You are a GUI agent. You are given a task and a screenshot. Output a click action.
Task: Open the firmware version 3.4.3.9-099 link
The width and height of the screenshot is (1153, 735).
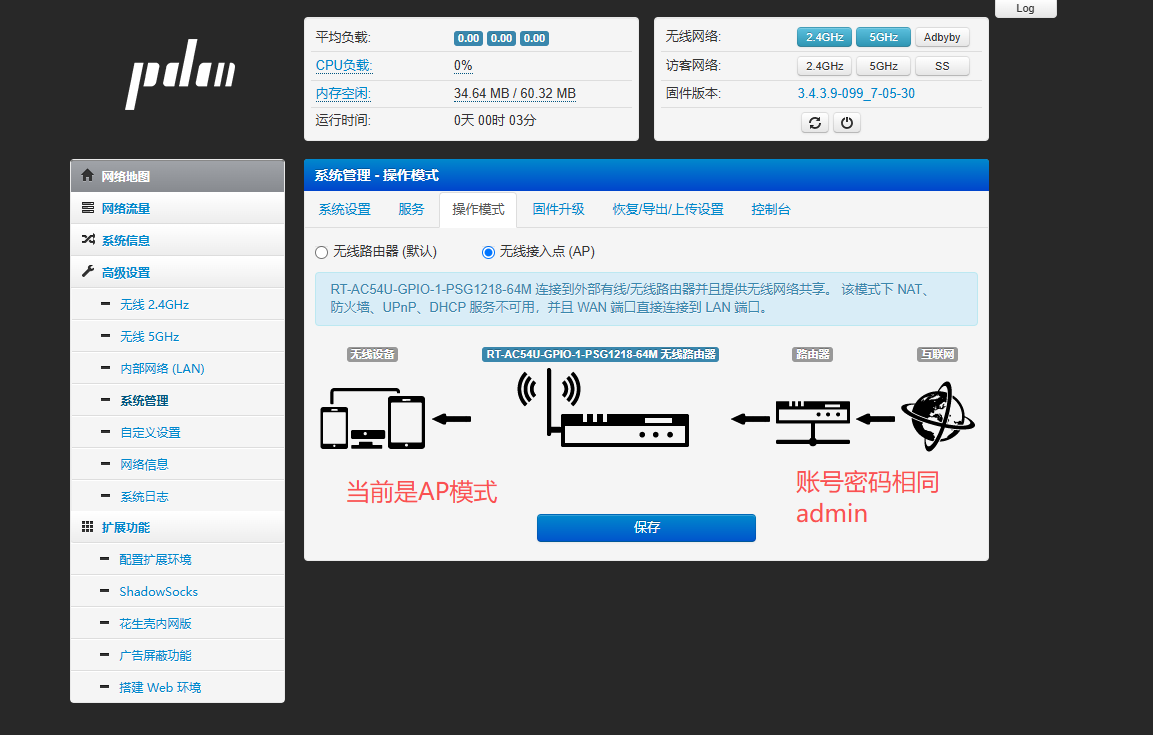[855, 93]
